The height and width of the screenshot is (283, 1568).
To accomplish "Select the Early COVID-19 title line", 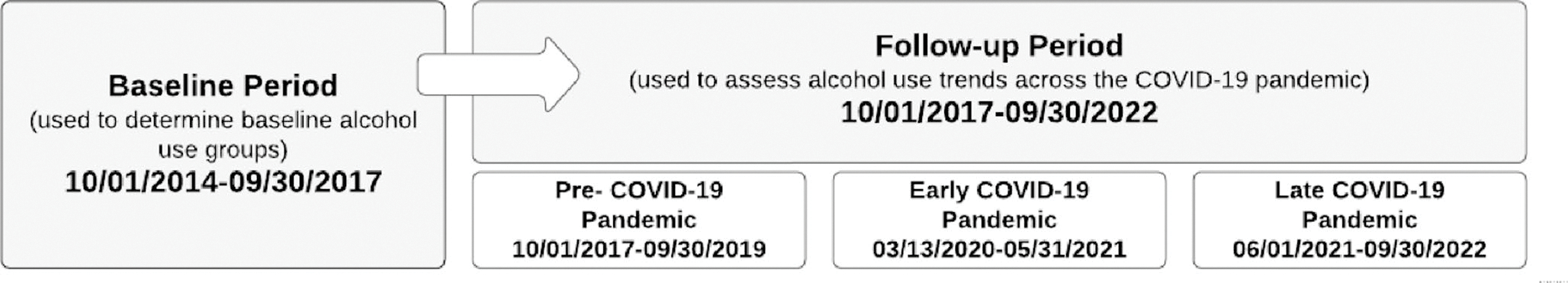I will (999, 190).
